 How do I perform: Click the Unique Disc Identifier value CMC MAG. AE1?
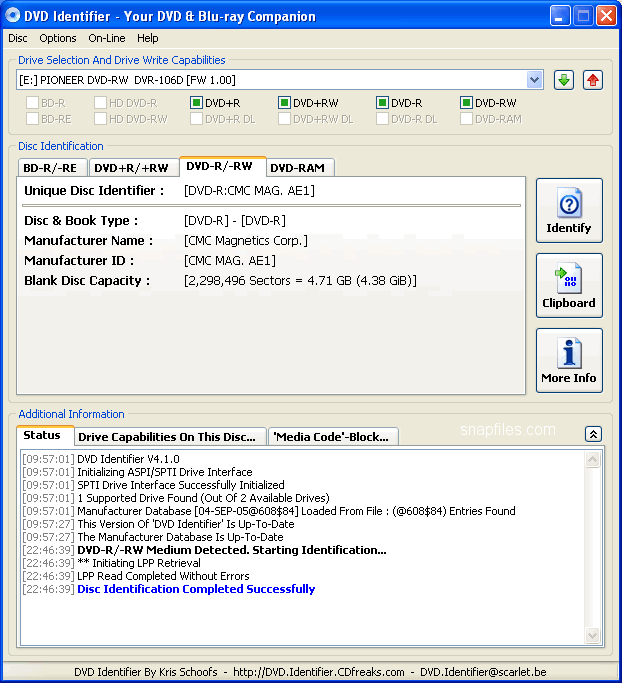click(x=249, y=191)
